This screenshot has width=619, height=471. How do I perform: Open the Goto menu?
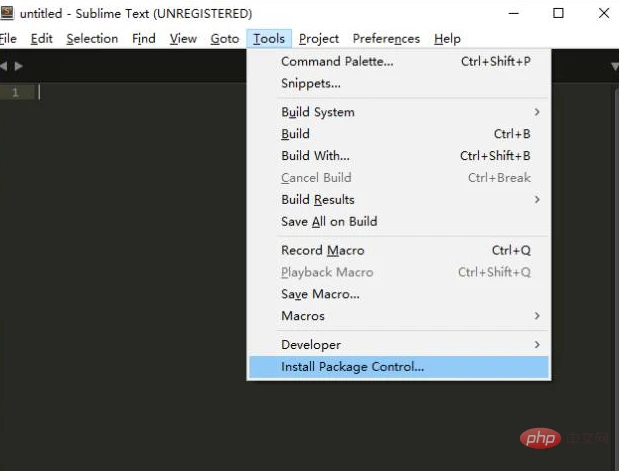[225, 39]
